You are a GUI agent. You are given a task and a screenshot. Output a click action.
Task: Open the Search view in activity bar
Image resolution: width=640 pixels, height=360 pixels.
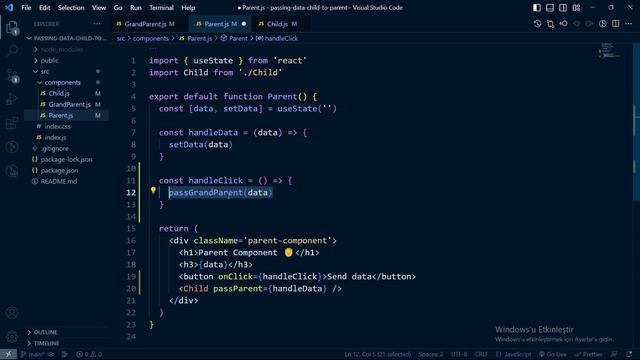click(12, 51)
